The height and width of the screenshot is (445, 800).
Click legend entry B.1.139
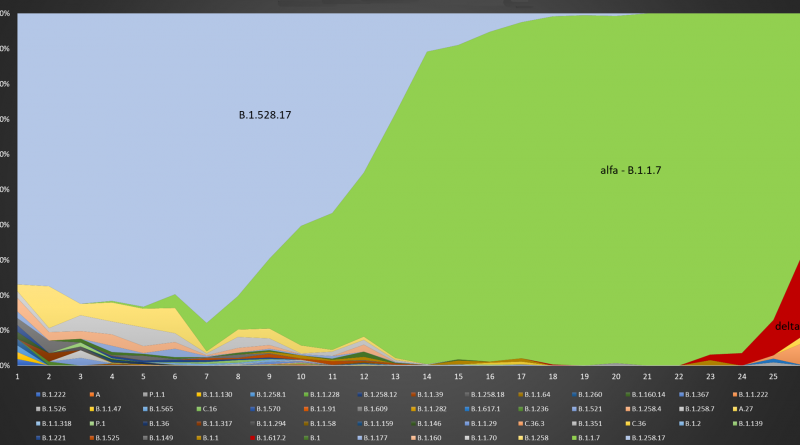click(747, 424)
